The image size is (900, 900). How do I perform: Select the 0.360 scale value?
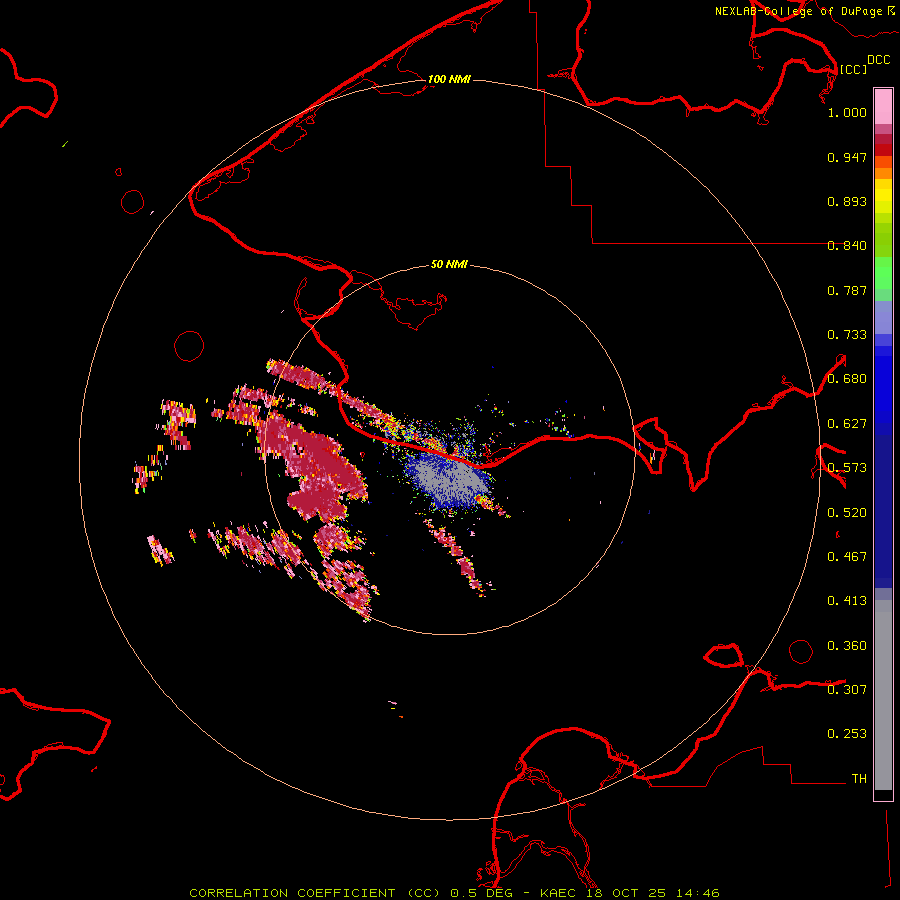(x=847, y=646)
